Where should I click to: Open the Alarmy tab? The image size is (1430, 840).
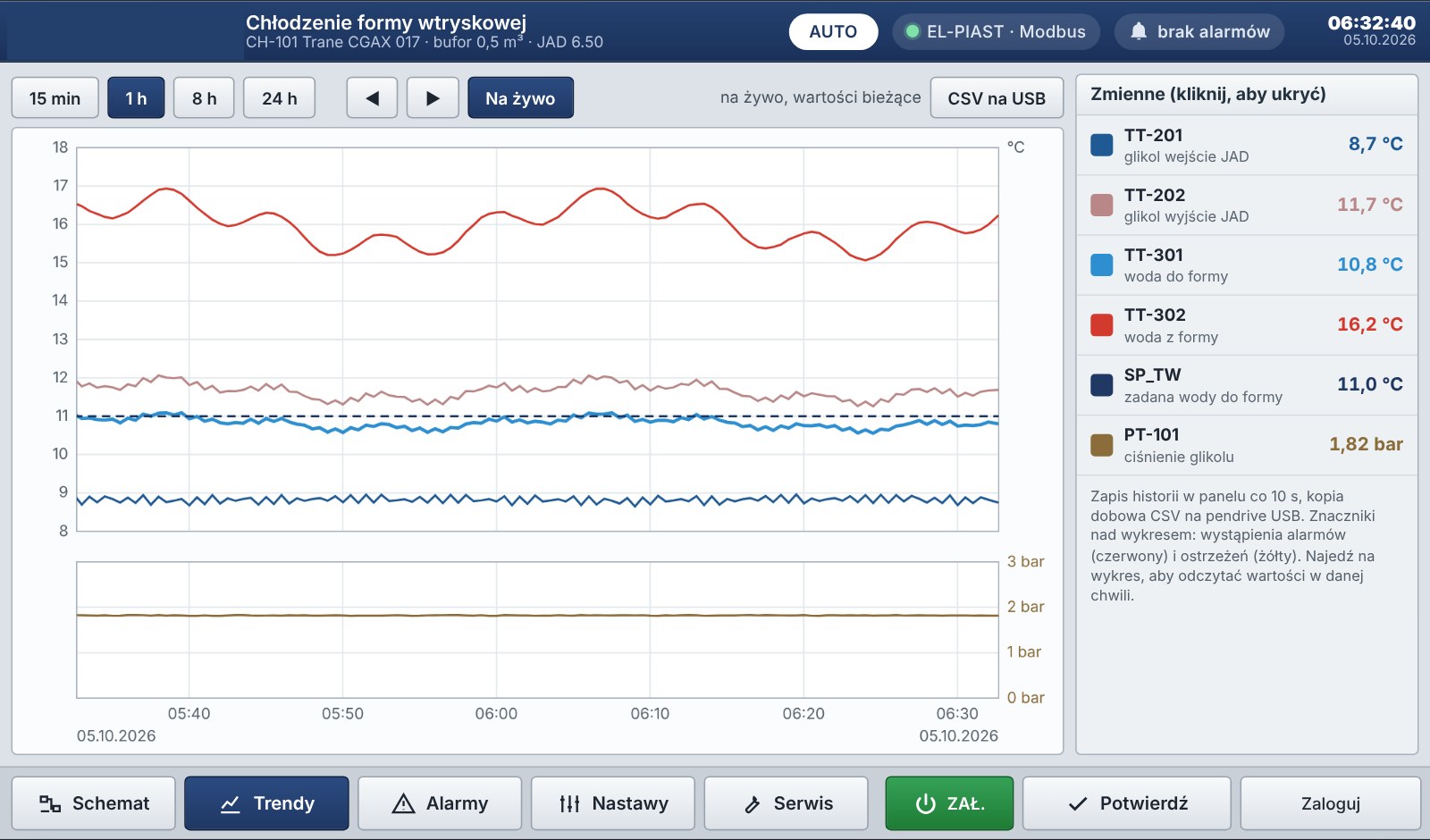pos(440,803)
